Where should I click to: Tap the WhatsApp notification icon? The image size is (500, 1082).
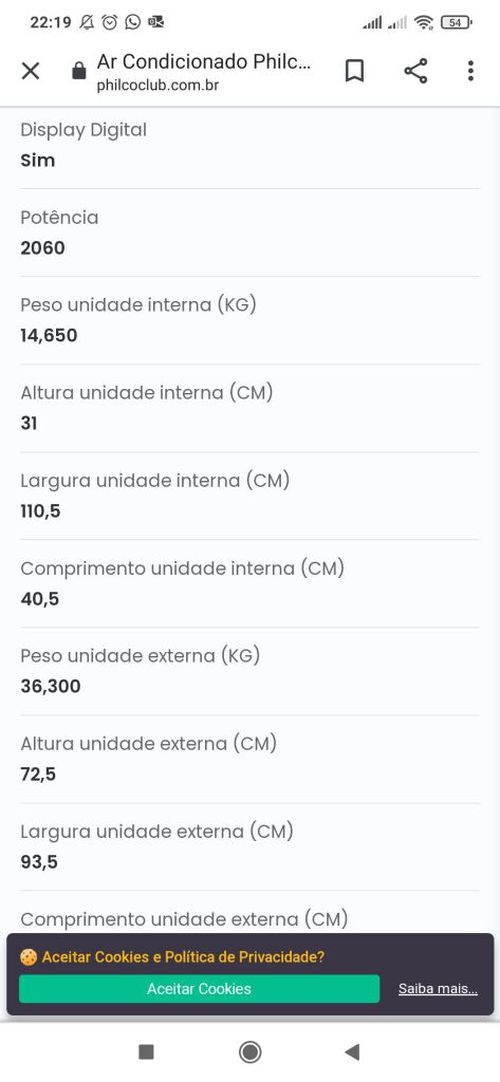click(x=133, y=22)
